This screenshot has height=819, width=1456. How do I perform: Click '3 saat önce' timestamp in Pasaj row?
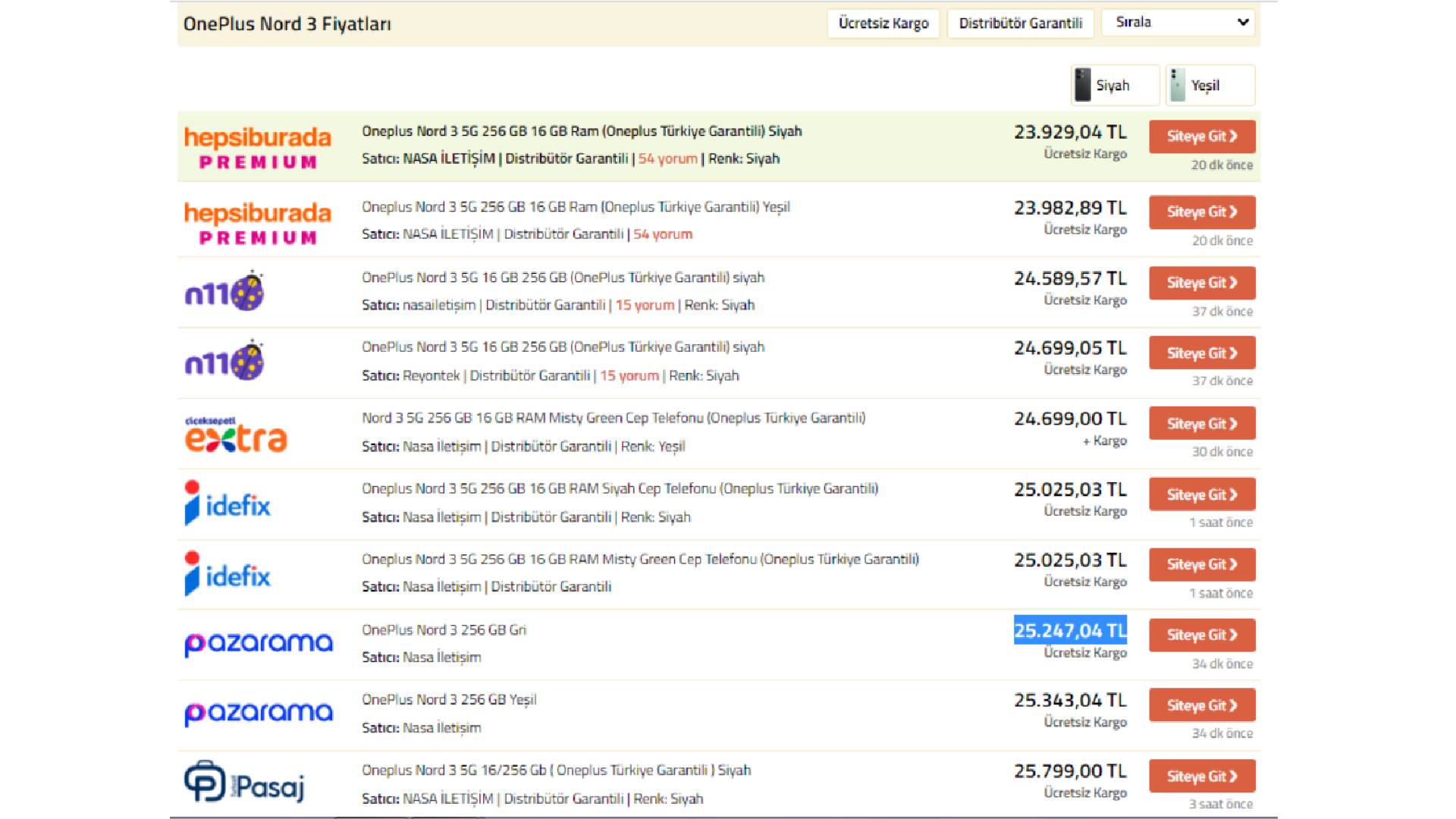pos(1221,804)
